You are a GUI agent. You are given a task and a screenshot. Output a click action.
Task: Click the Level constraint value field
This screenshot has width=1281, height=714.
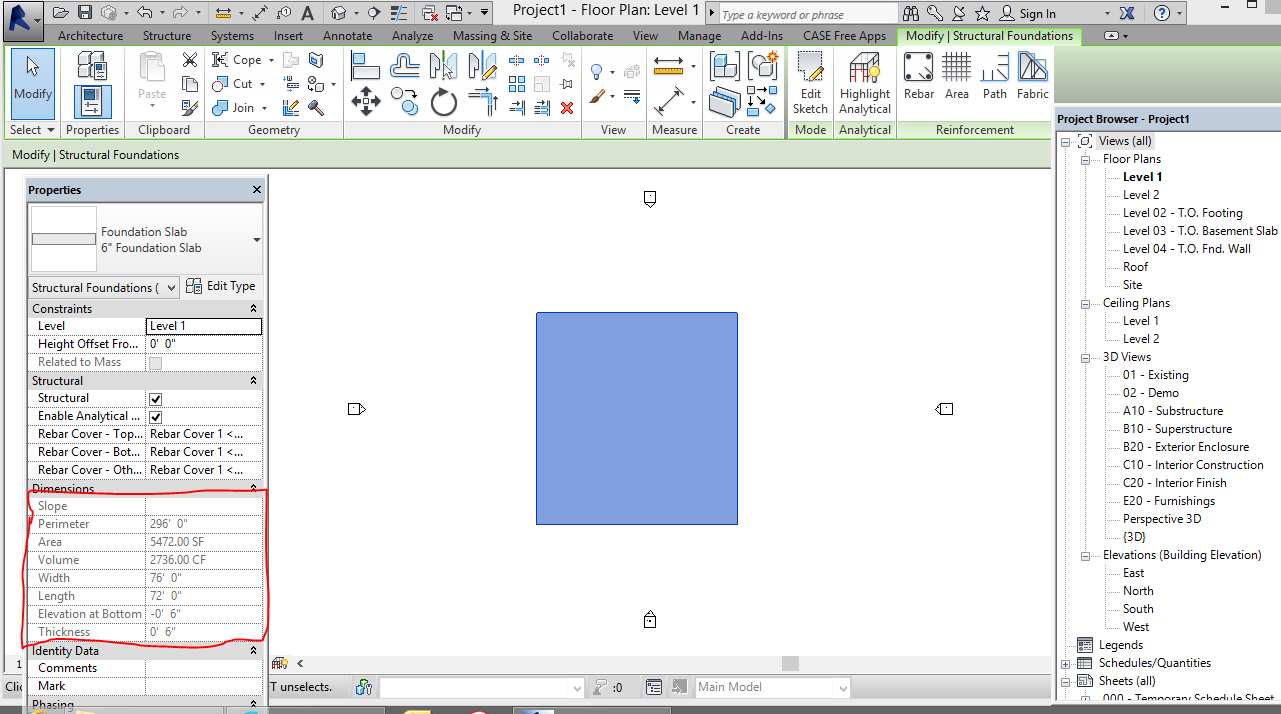204,326
